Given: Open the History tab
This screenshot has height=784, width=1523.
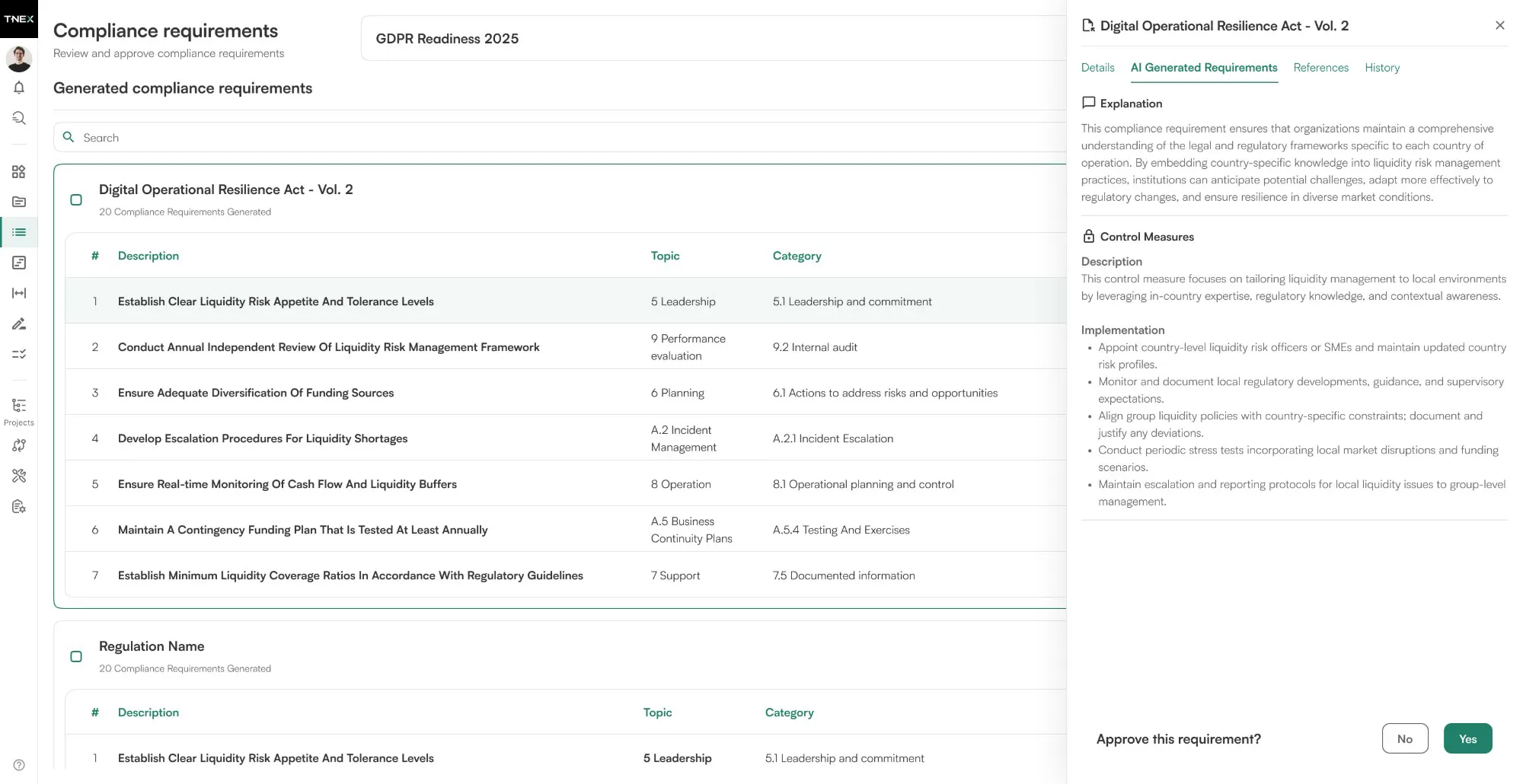Looking at the screenshot, I should pyautogui.click(x=1382, y=68).
